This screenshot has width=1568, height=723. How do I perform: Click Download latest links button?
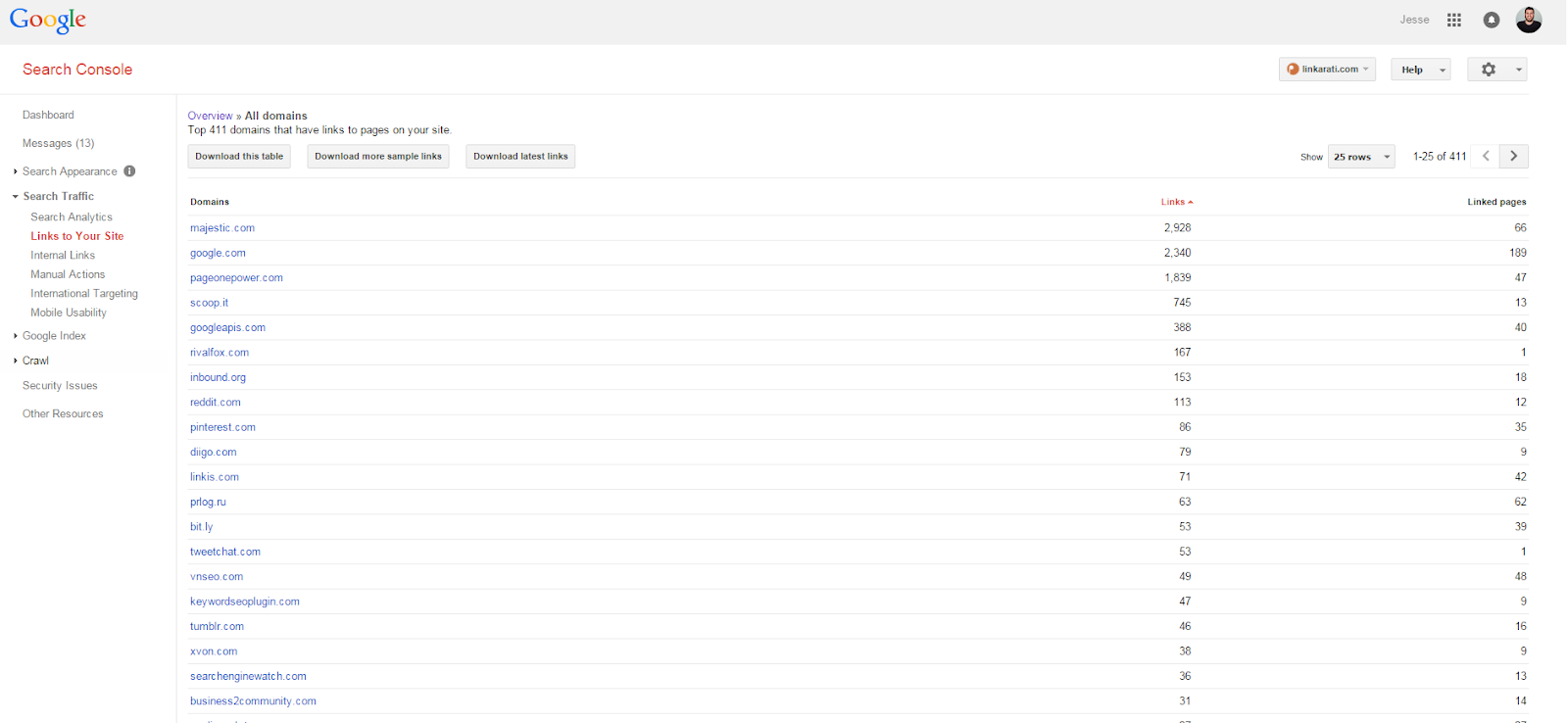click(520, 157)
